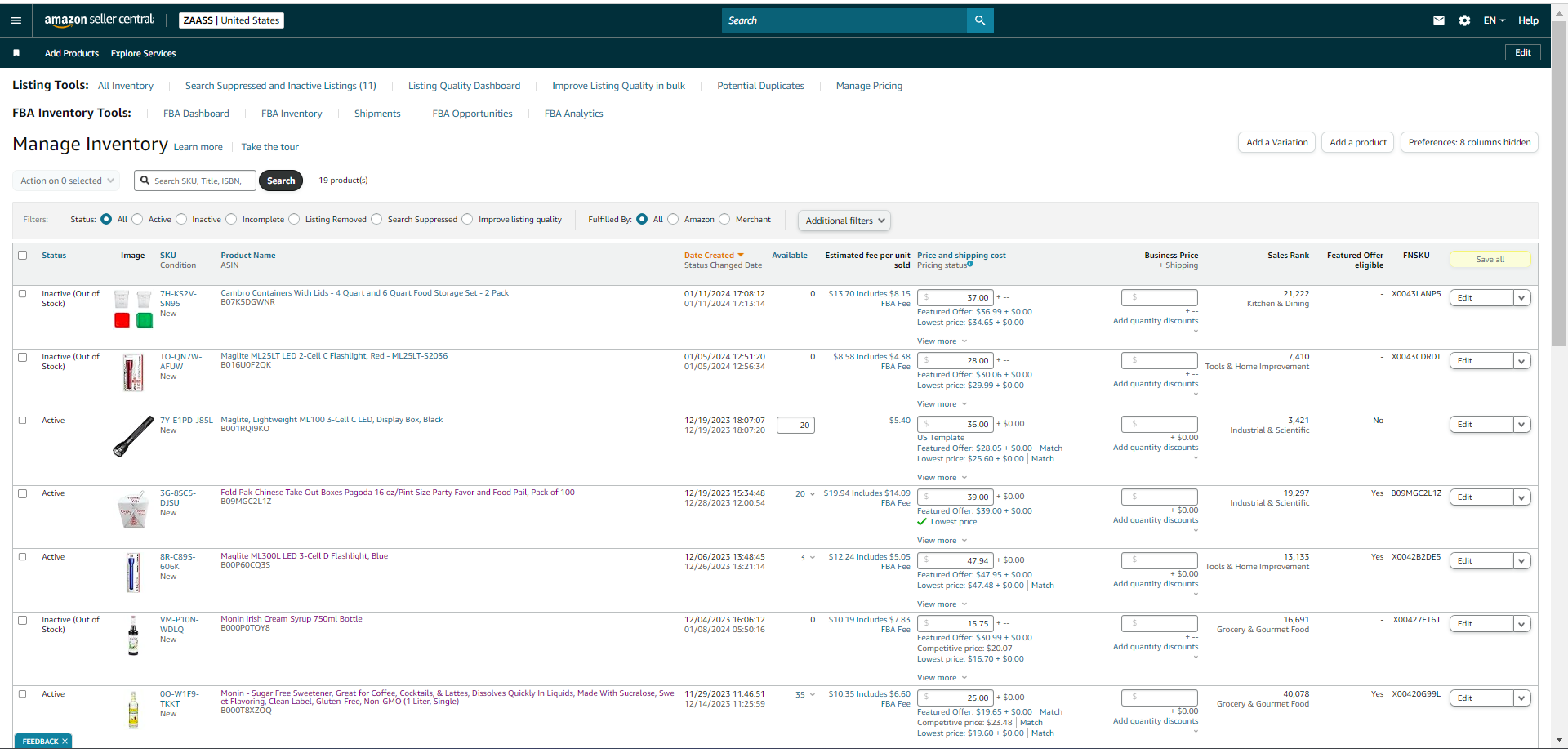
Task: Open Maglite ML25LT red flashlight thumbnail
Action: point(133,372)
